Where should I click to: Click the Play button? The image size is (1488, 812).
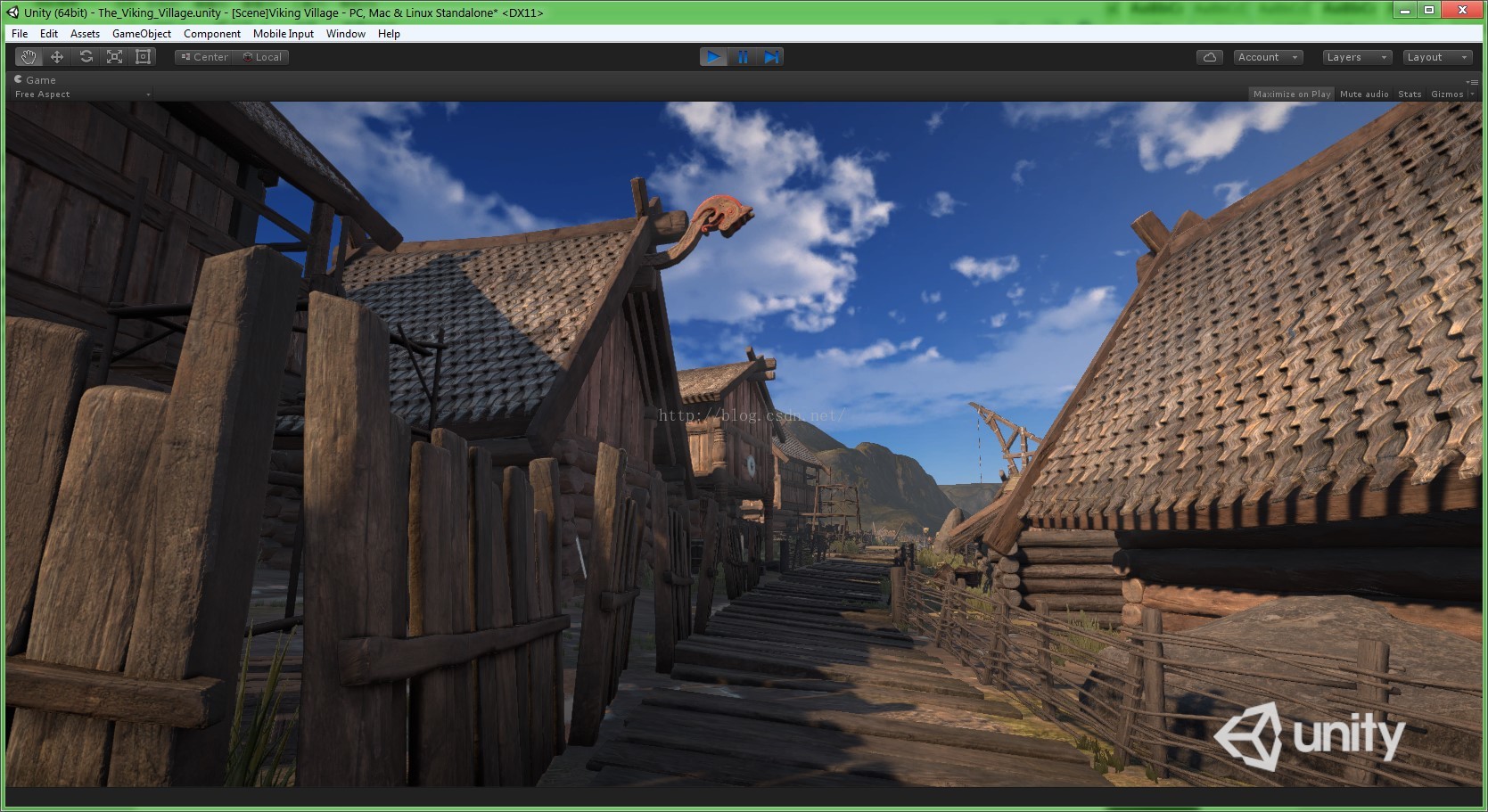713,57
